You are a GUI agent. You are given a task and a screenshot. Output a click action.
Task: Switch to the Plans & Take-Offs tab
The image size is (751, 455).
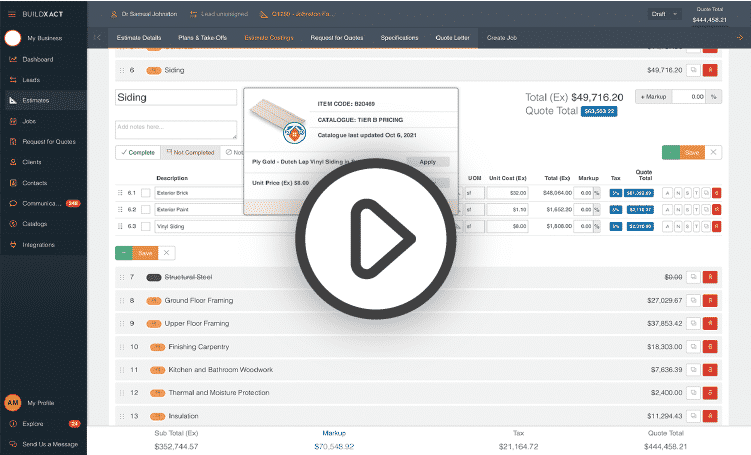click(203, 37)
